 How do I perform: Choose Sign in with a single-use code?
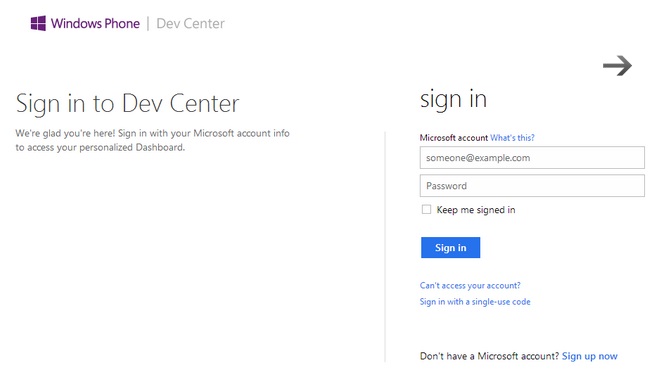coord(475,302)
